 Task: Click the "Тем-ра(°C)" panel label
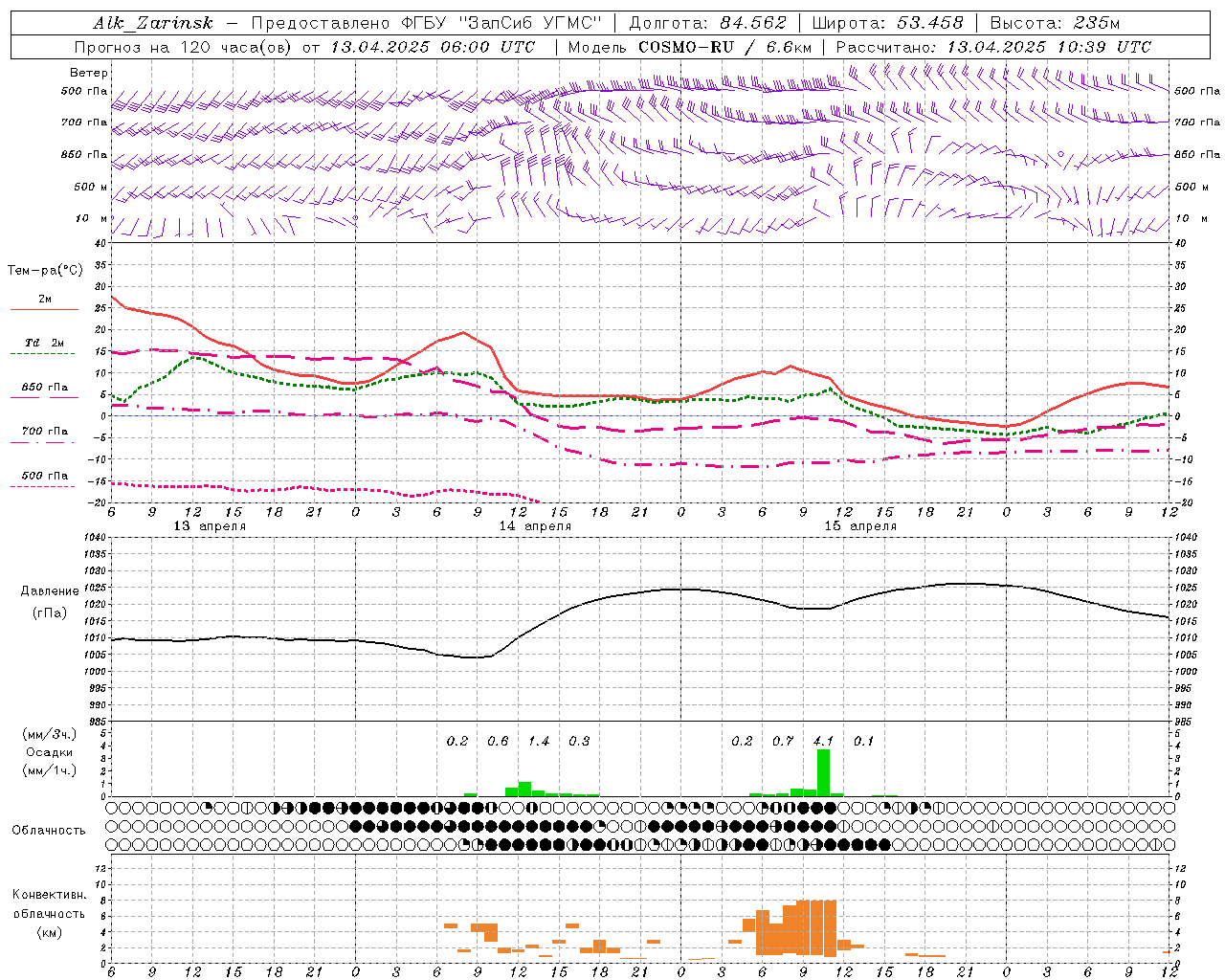[45, 271]
